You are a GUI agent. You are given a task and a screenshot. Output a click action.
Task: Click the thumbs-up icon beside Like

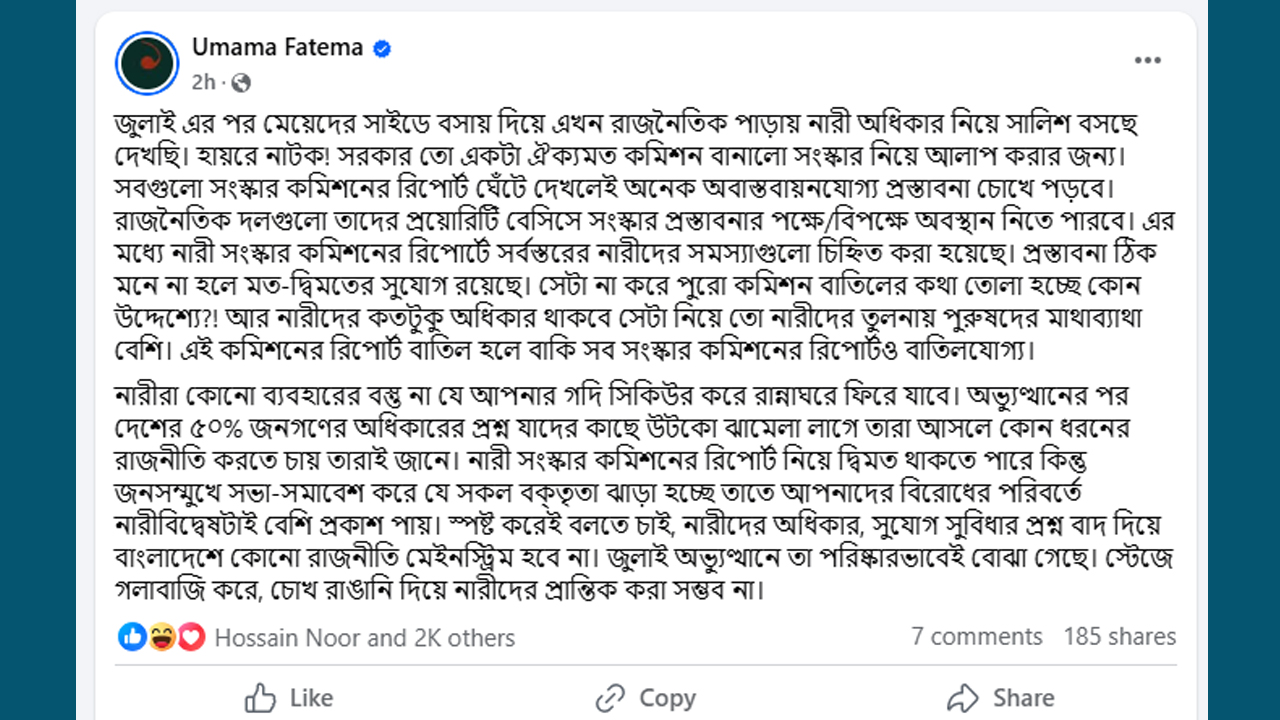[260, 697]
